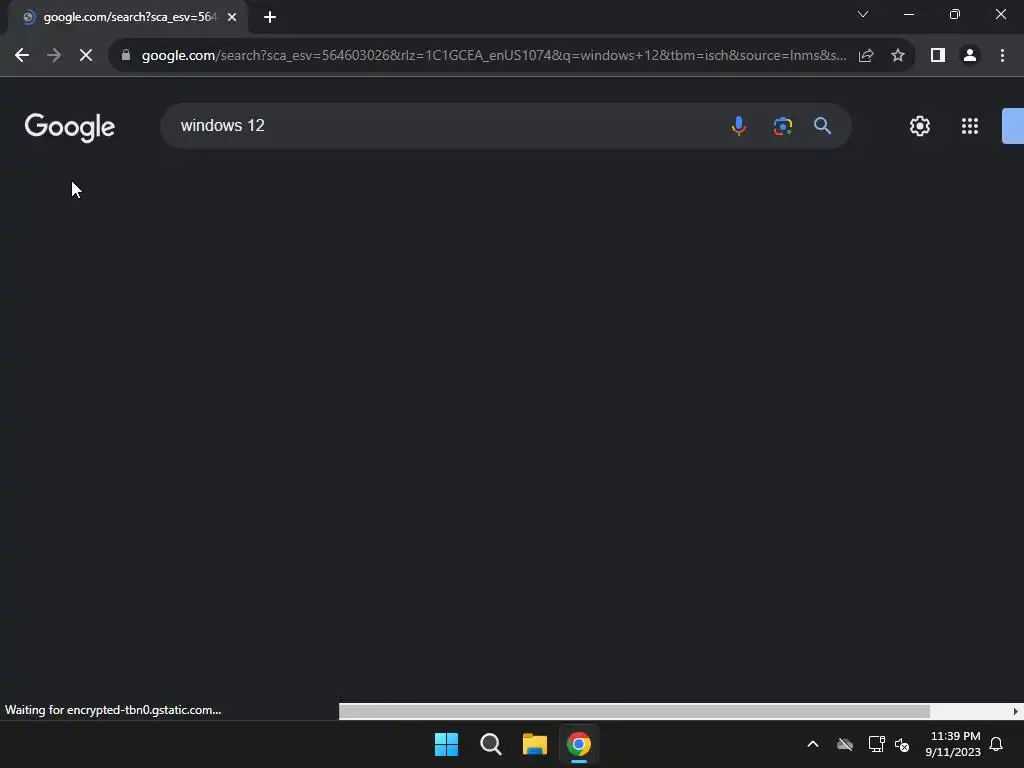Unmute the muted volume icon
1024x768 pixels.
[902, 744]
